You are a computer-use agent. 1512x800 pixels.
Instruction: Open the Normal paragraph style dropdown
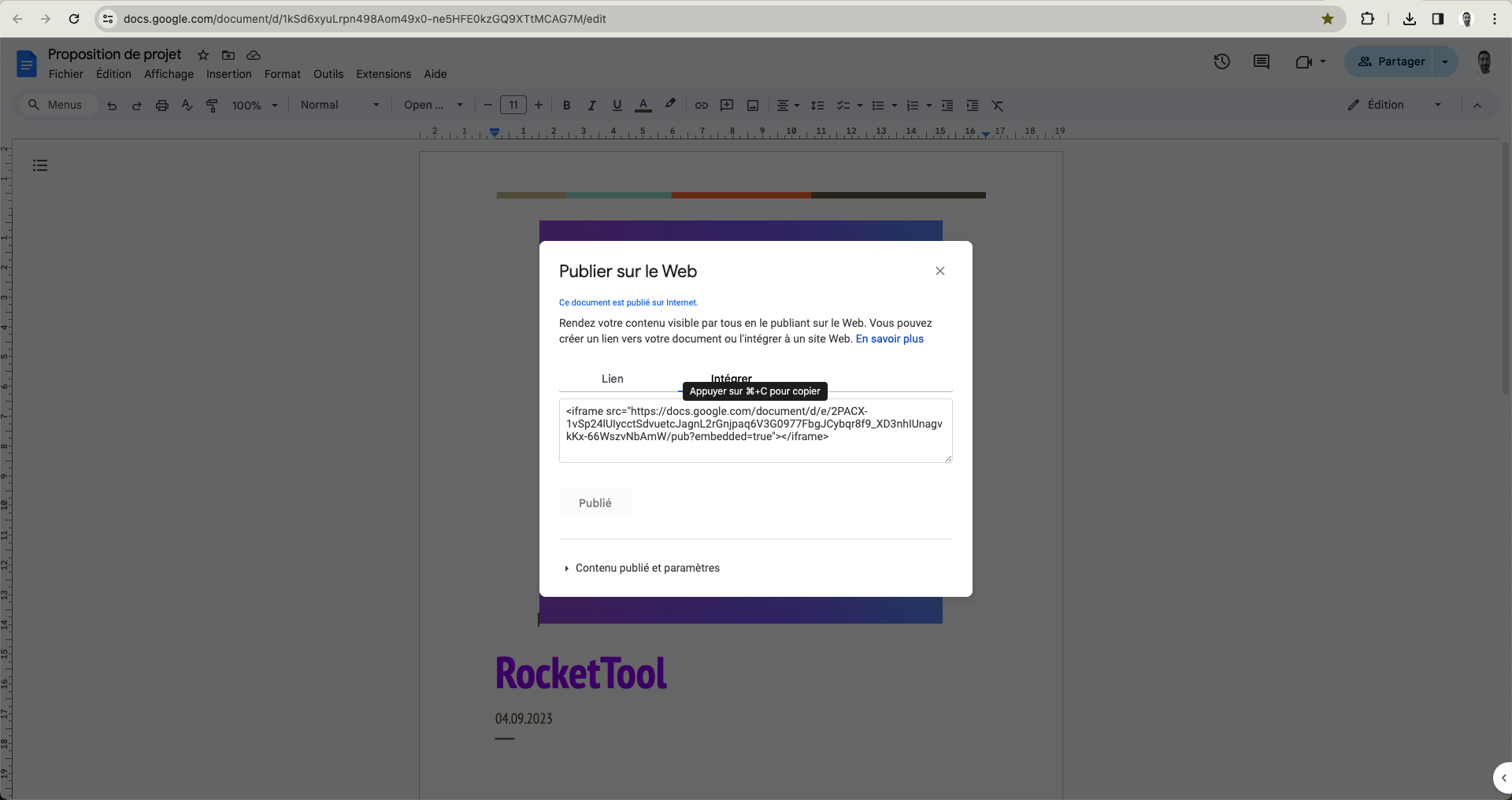(x=339, y=106)
